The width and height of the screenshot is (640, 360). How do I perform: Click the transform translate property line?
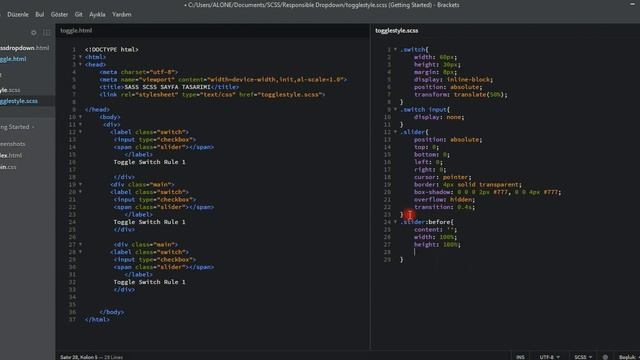(x=461, y=95)
